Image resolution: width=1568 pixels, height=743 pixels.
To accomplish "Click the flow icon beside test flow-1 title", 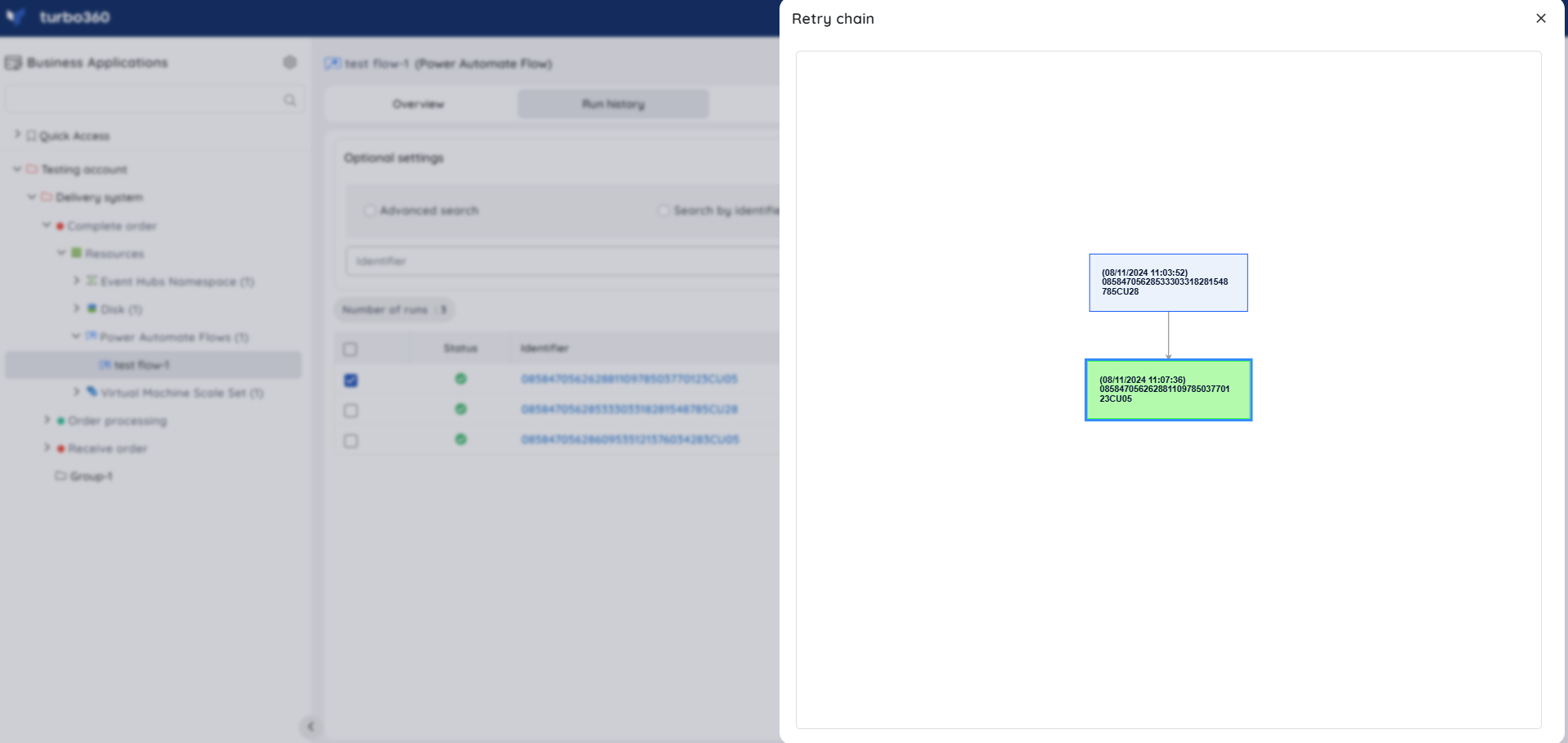I will pos(332,63).
